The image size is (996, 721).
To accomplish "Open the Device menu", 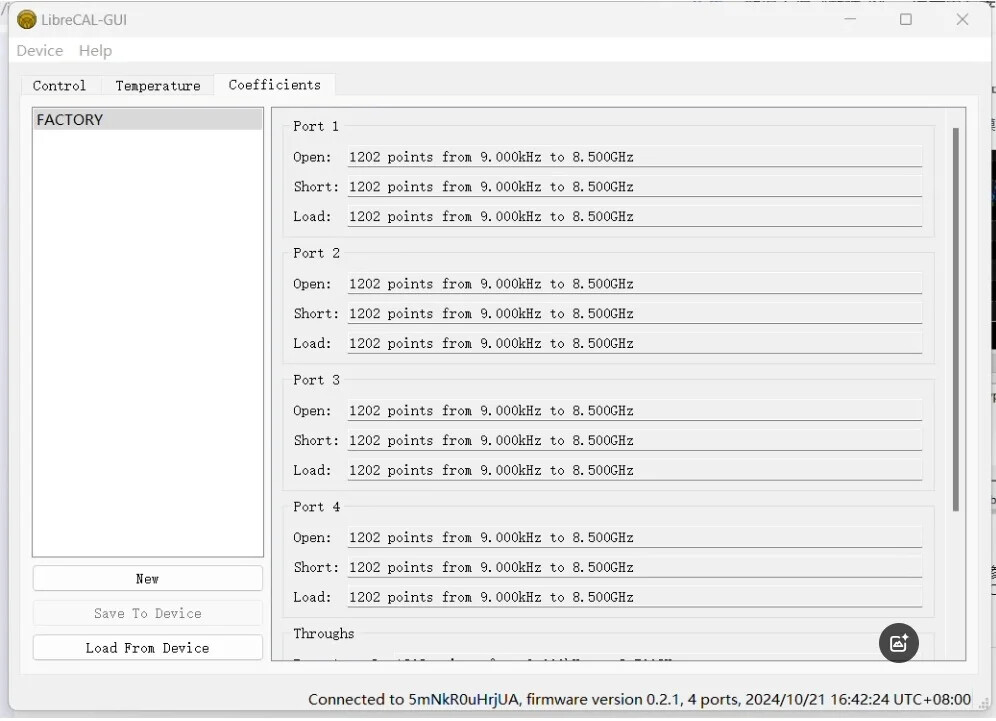I will click(39, 50).
